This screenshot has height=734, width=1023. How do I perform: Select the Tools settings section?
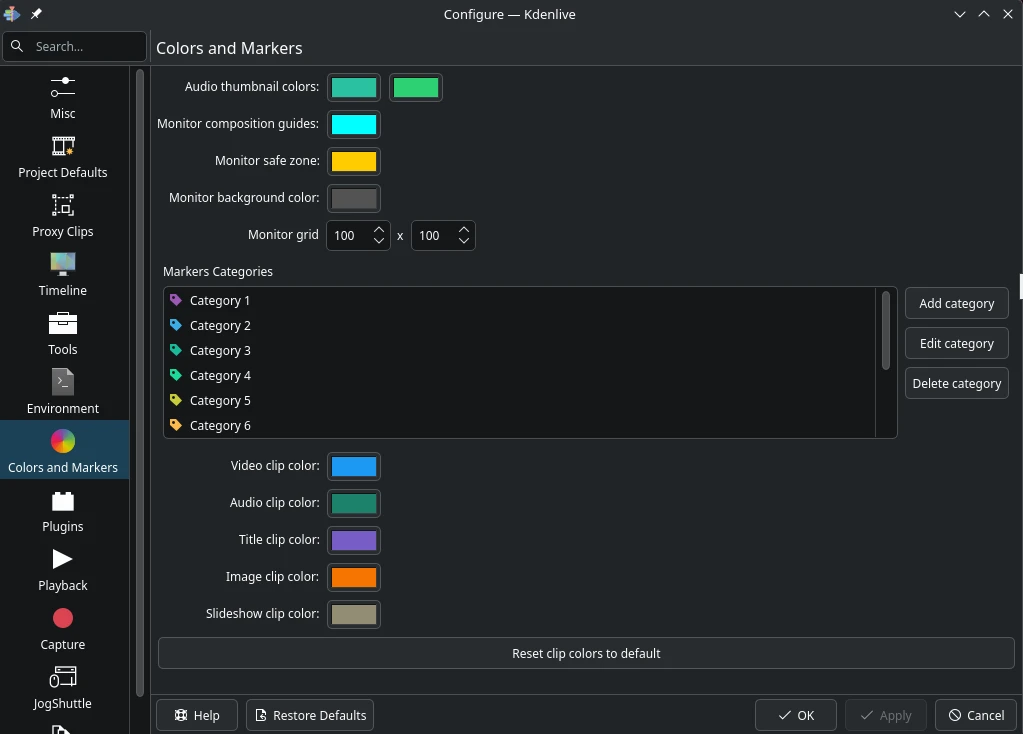63,334
